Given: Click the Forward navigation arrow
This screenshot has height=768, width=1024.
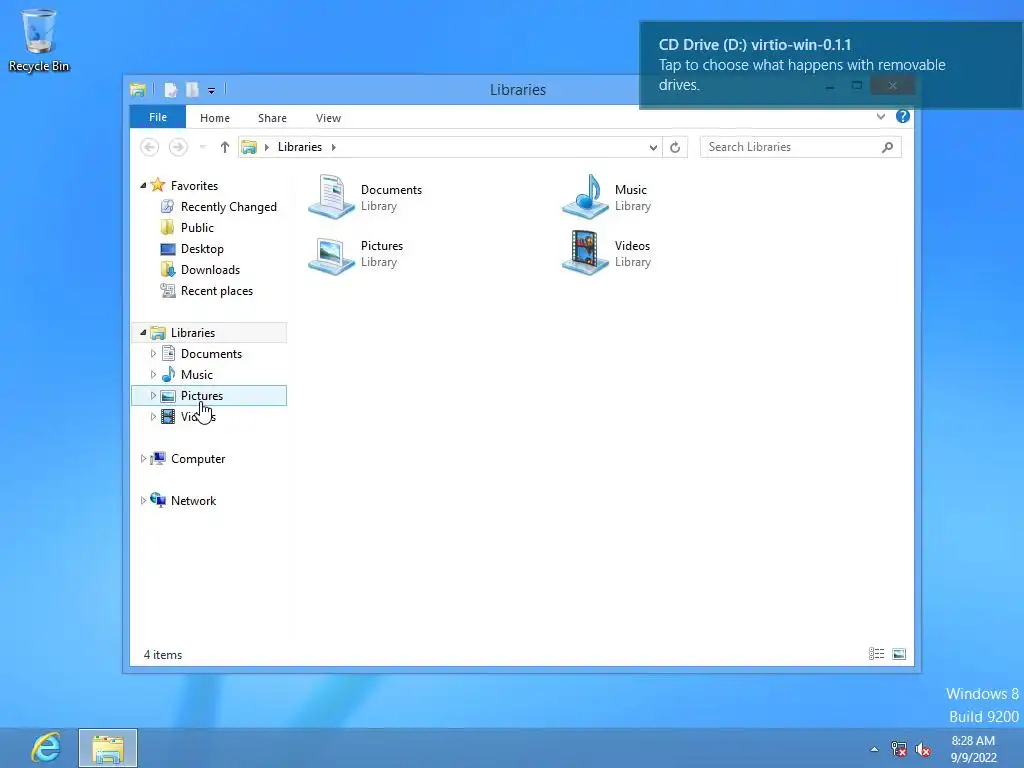Looking at the screenshot, I should [x=178, y=147].
